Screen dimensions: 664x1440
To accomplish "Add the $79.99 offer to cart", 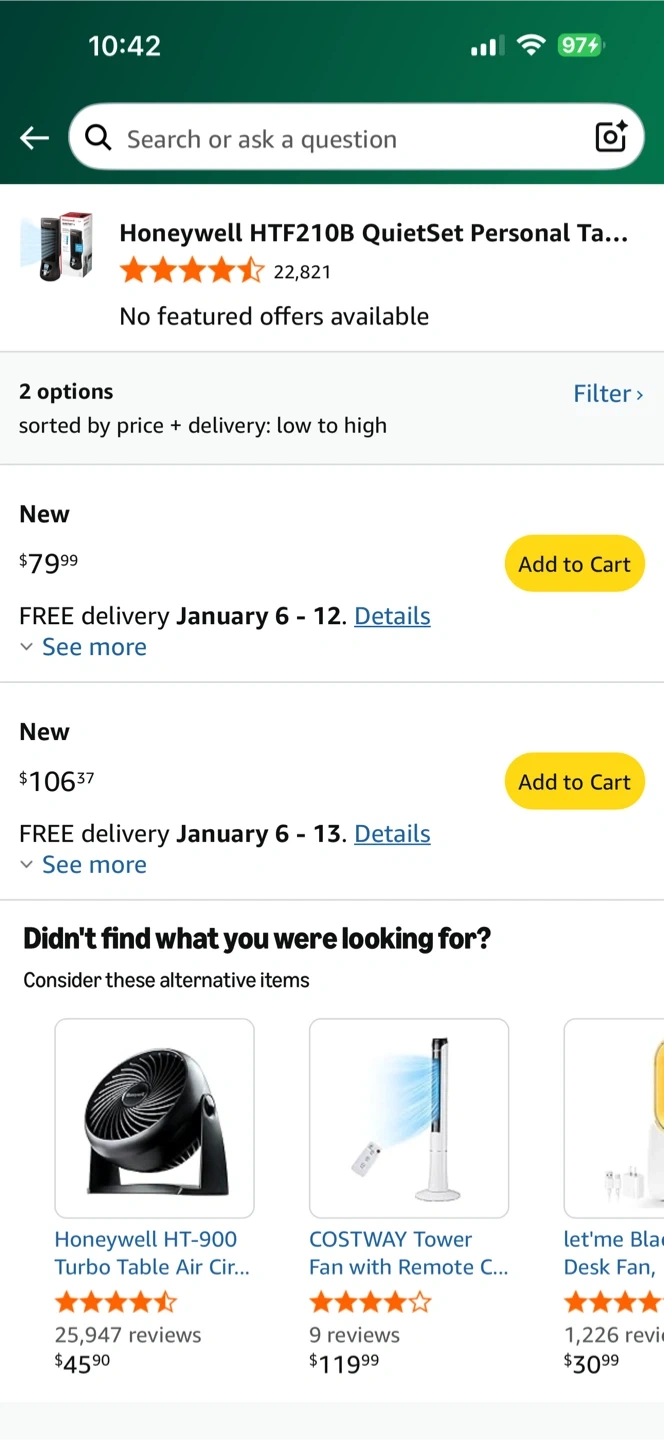I will pos(574,564).
